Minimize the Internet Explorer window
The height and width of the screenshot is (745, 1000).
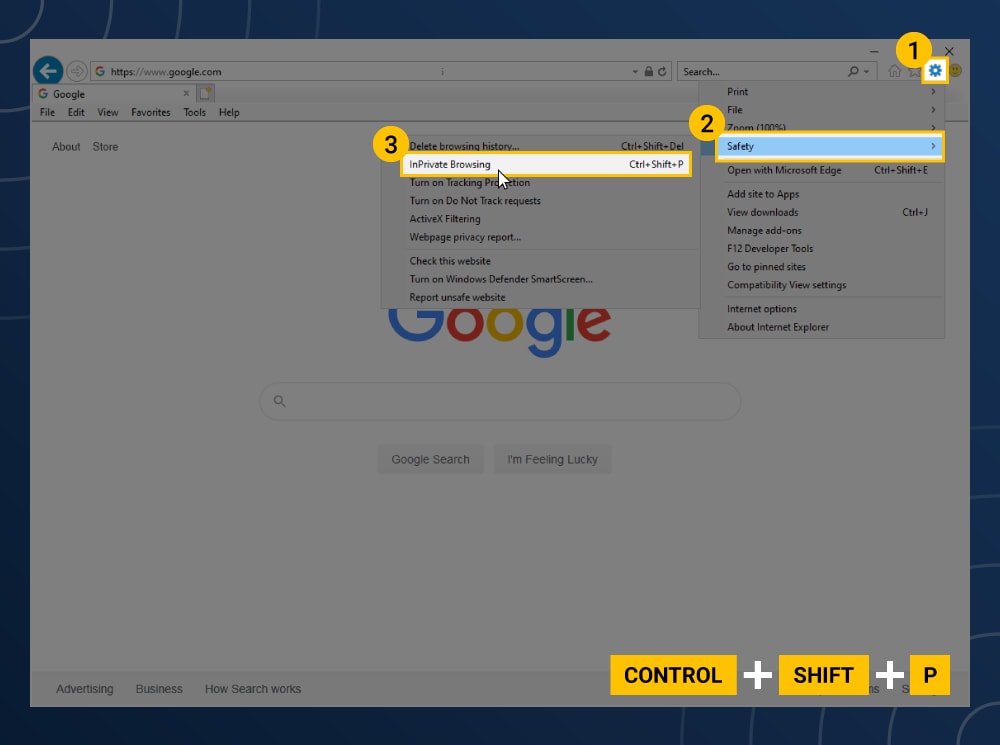click(874, 51)
